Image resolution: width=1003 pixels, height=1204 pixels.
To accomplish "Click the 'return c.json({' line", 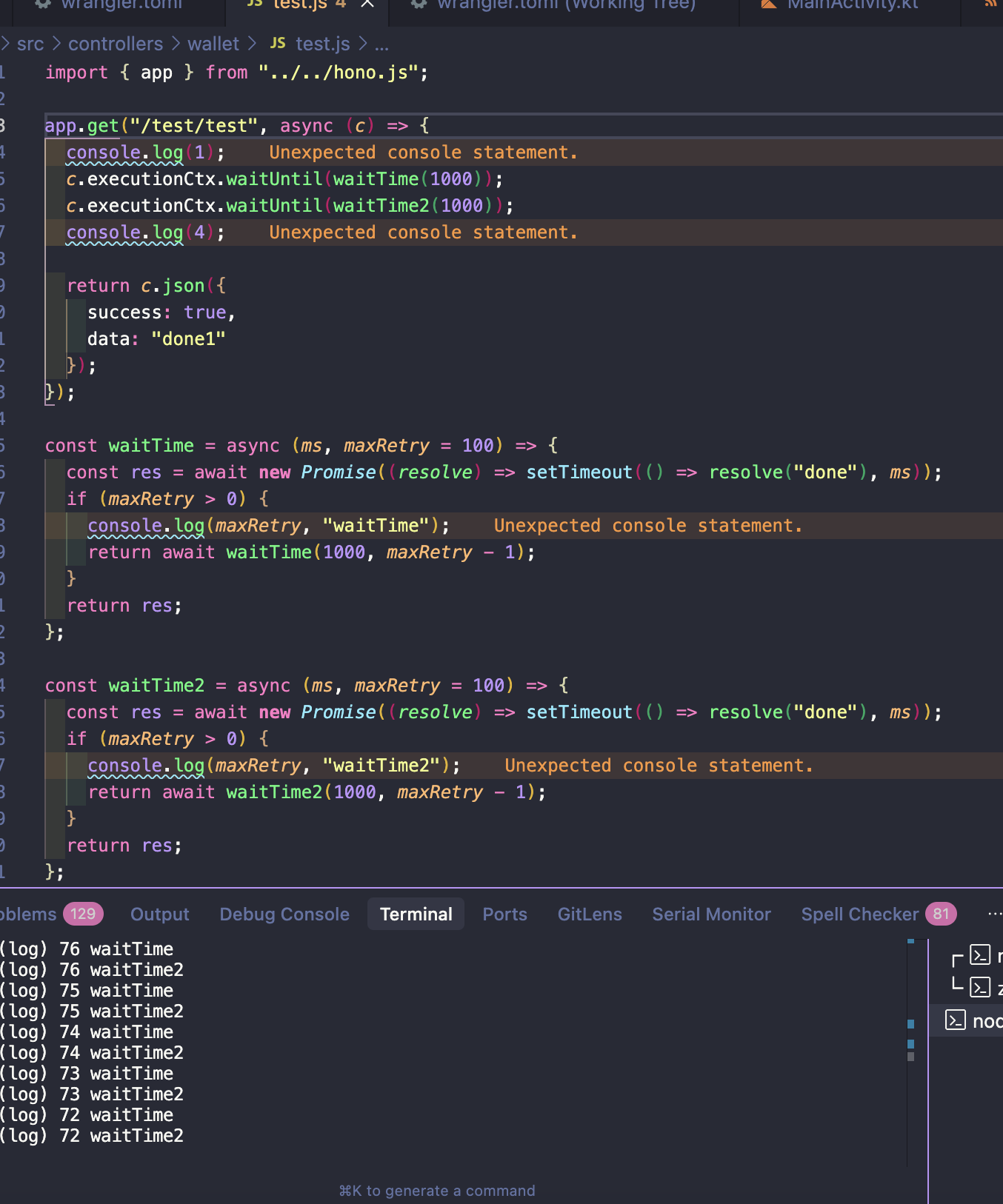I will pyautogui.click(x=147, y=286).
